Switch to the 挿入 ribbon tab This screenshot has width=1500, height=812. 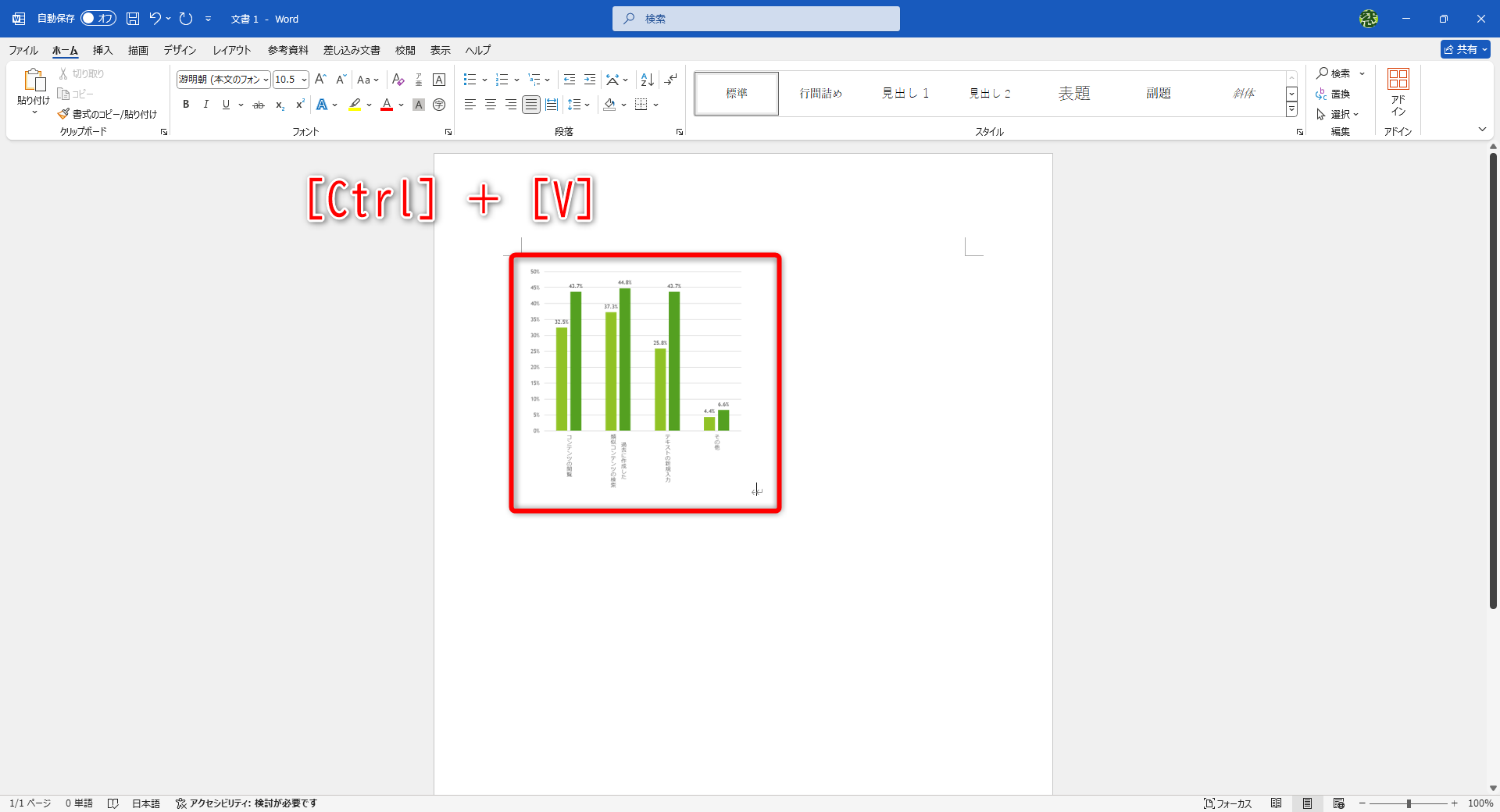coord(102,49)
